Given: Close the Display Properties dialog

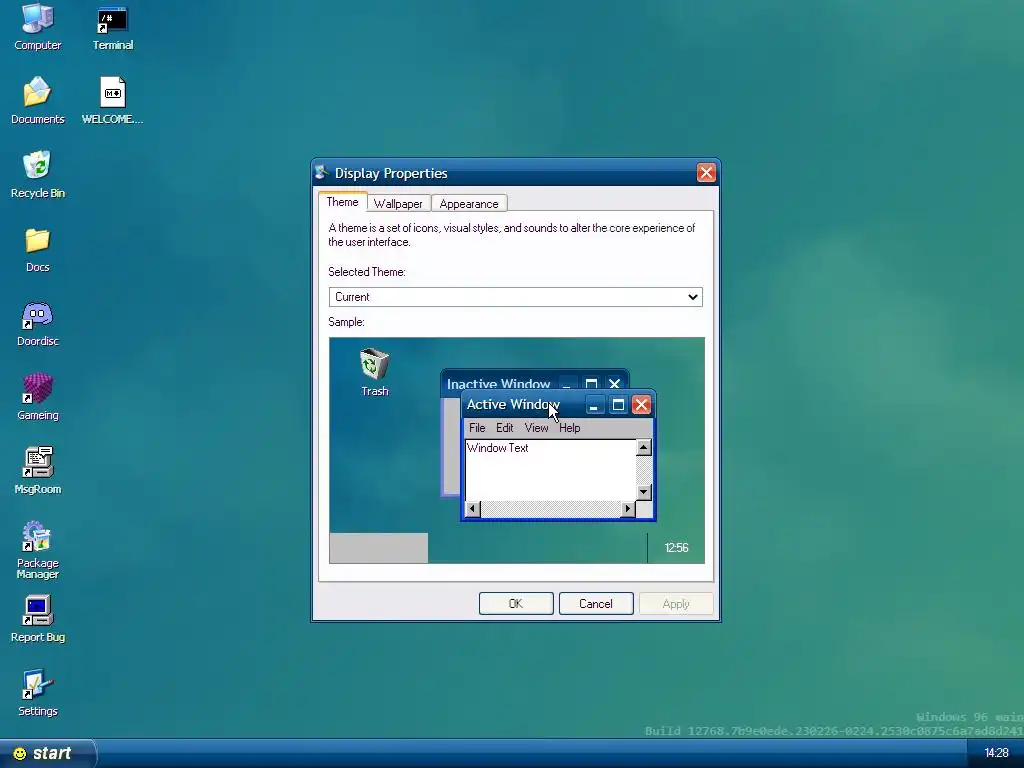Looking at the screenshot, I should pos(706,172).
